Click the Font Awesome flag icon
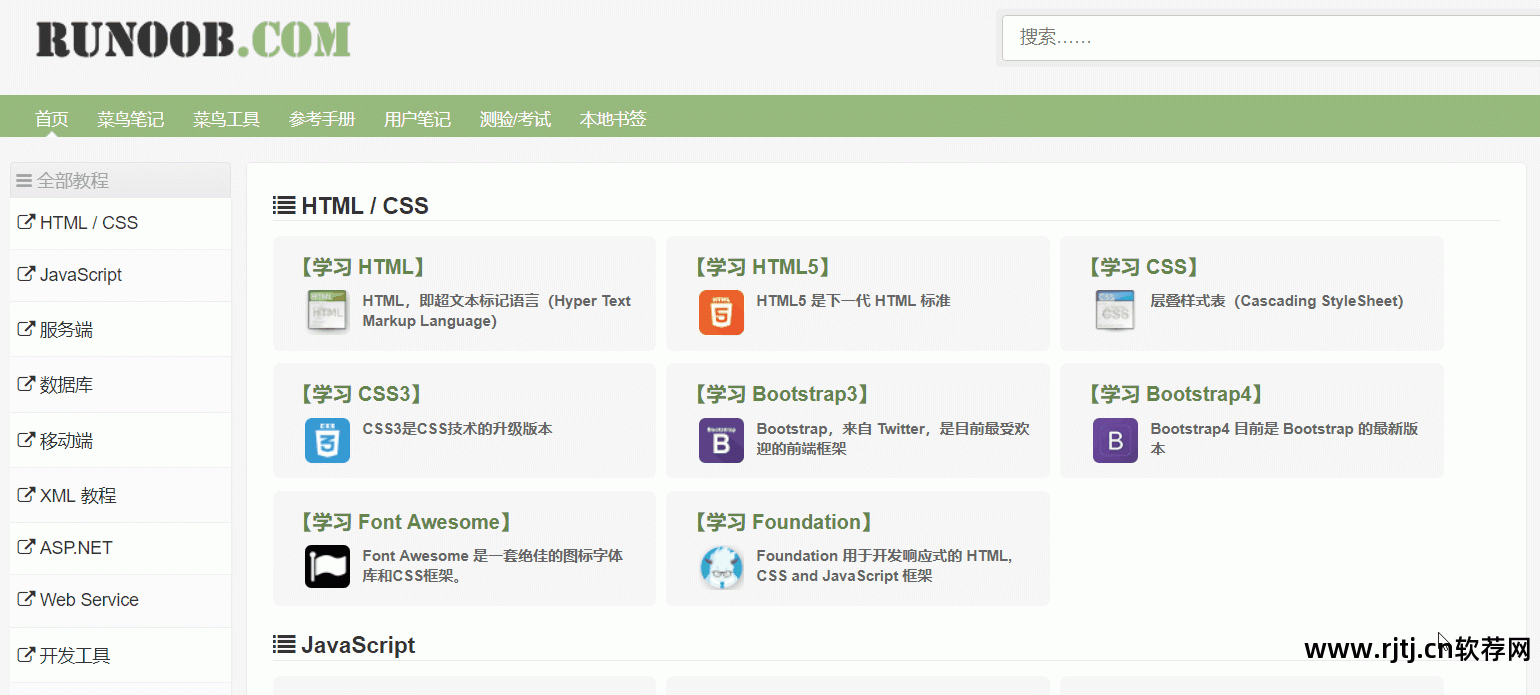1540x695 pixels. 327,567
